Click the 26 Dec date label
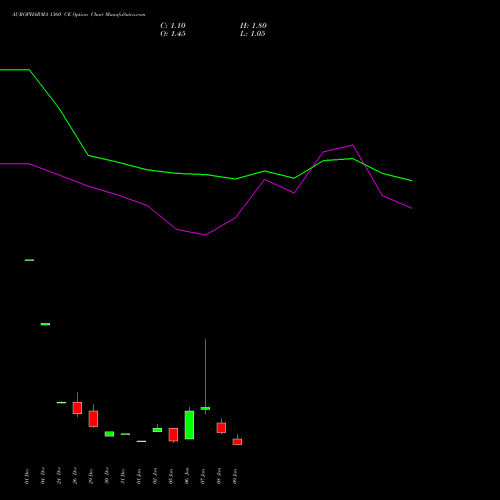500x500 pixels. pos(75,476)
